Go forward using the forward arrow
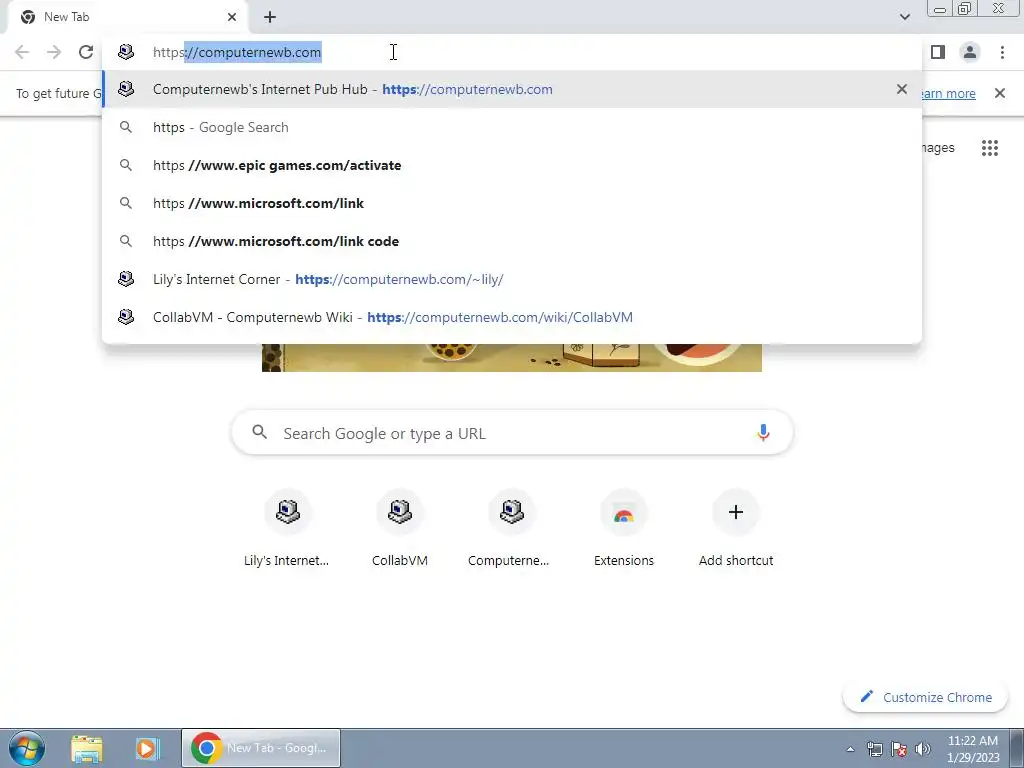 point(54,52)
